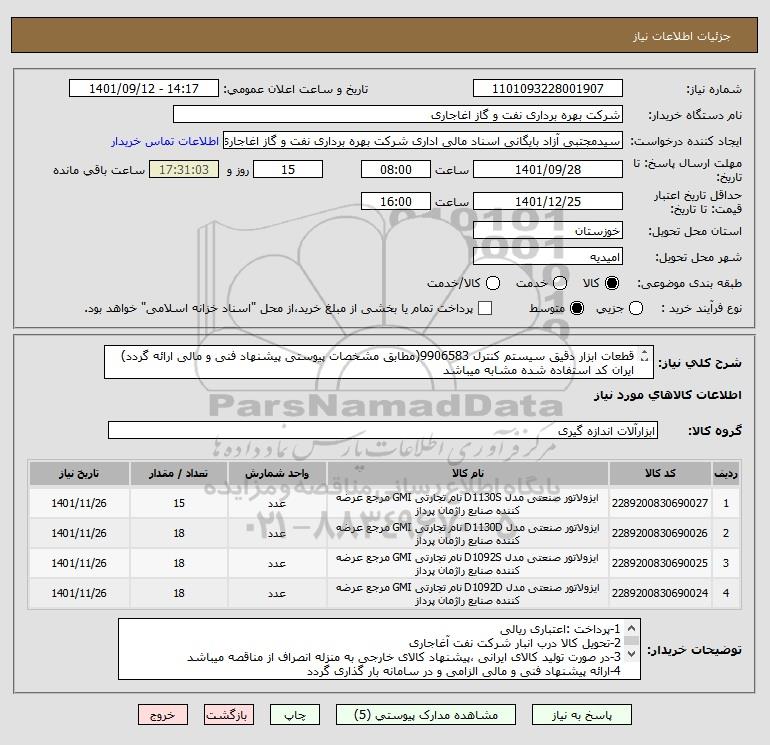Click the remaining time field 17:31:03
Viewport: 770px width, 745px height.
click(184, 170)
